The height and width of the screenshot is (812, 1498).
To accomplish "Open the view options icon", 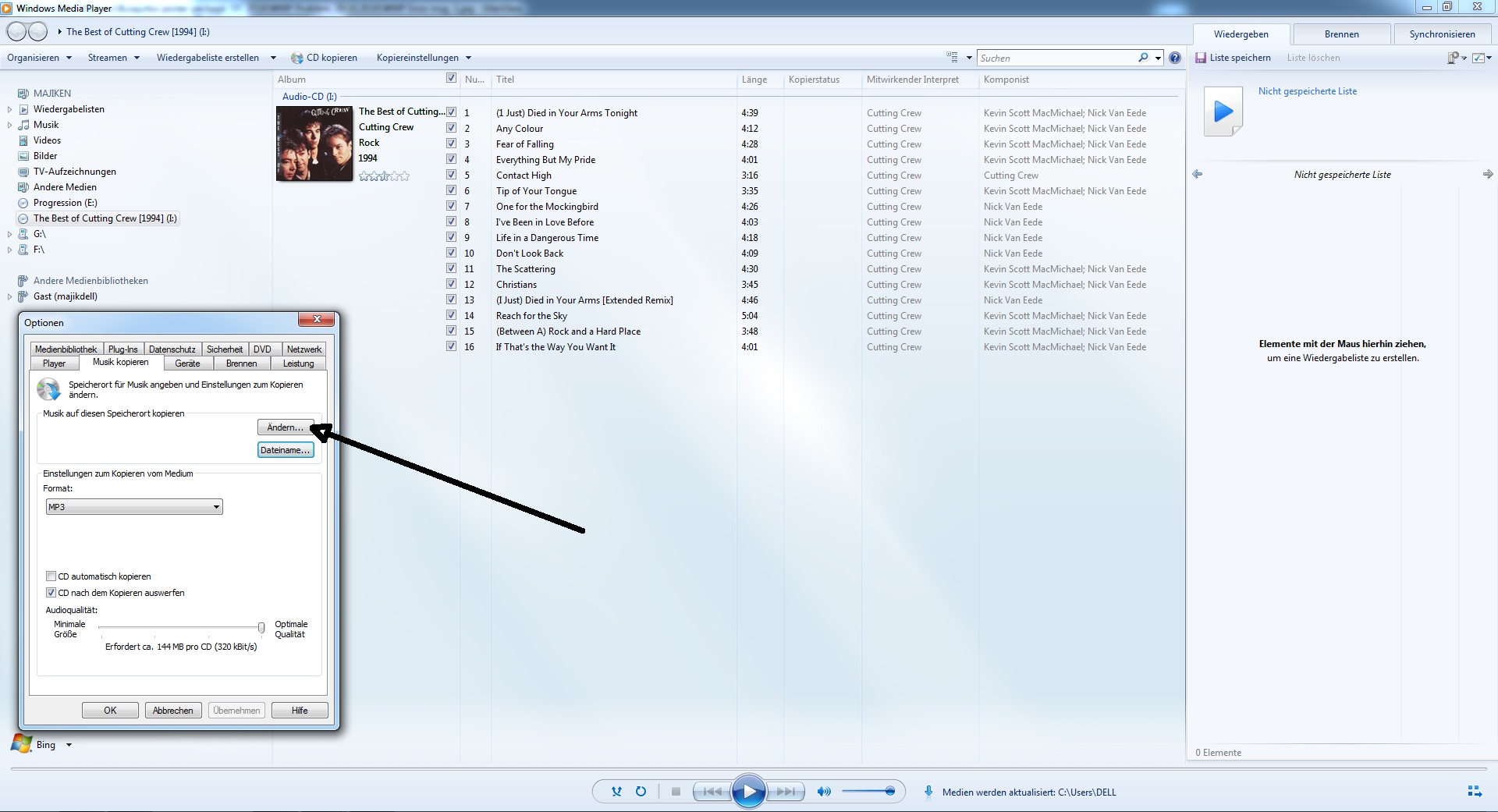I will 952,58.
